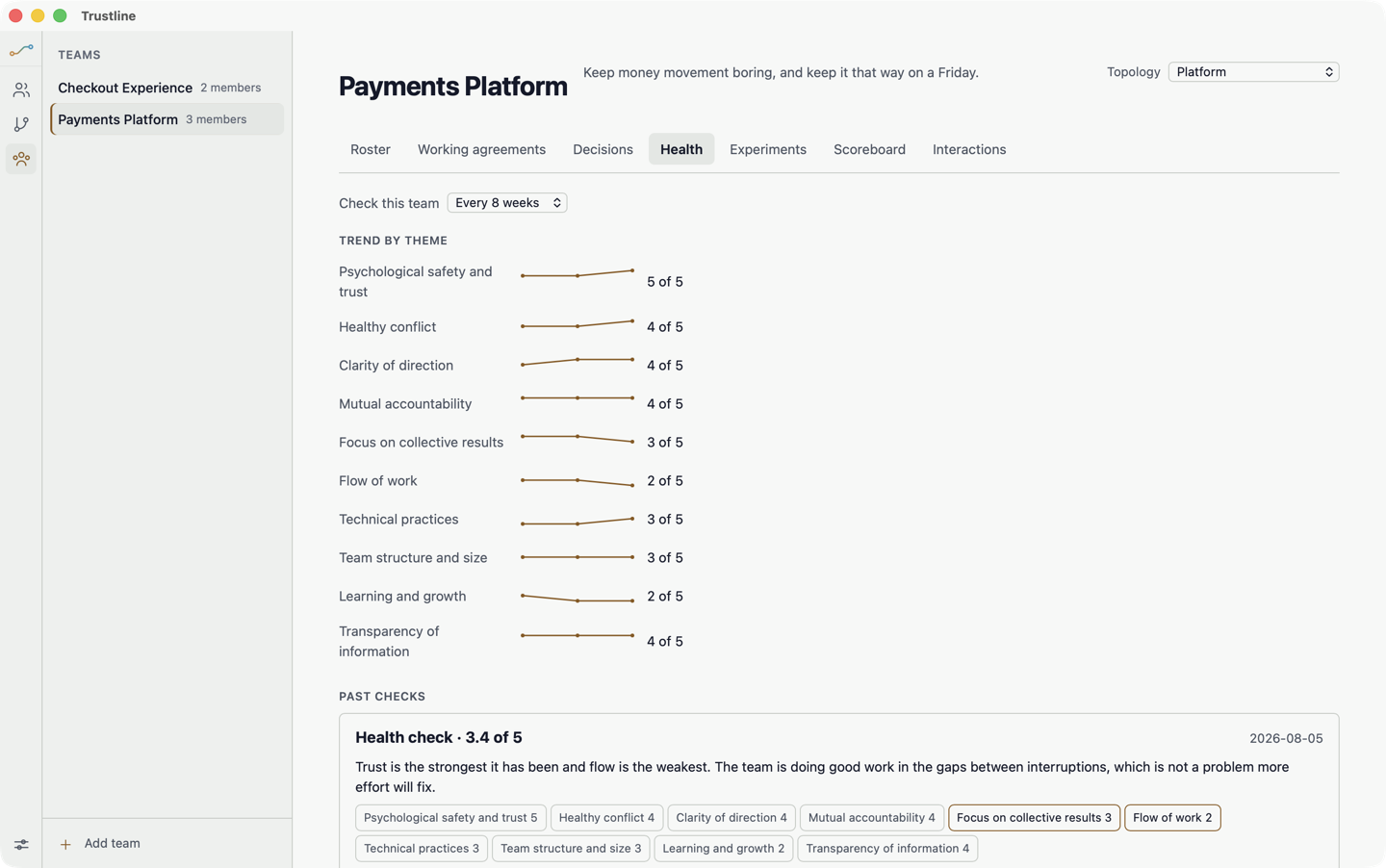The width and height of the screenshot is (1386, 868).
Task: Select the Checkout Experience team
Action: point(167,88)
